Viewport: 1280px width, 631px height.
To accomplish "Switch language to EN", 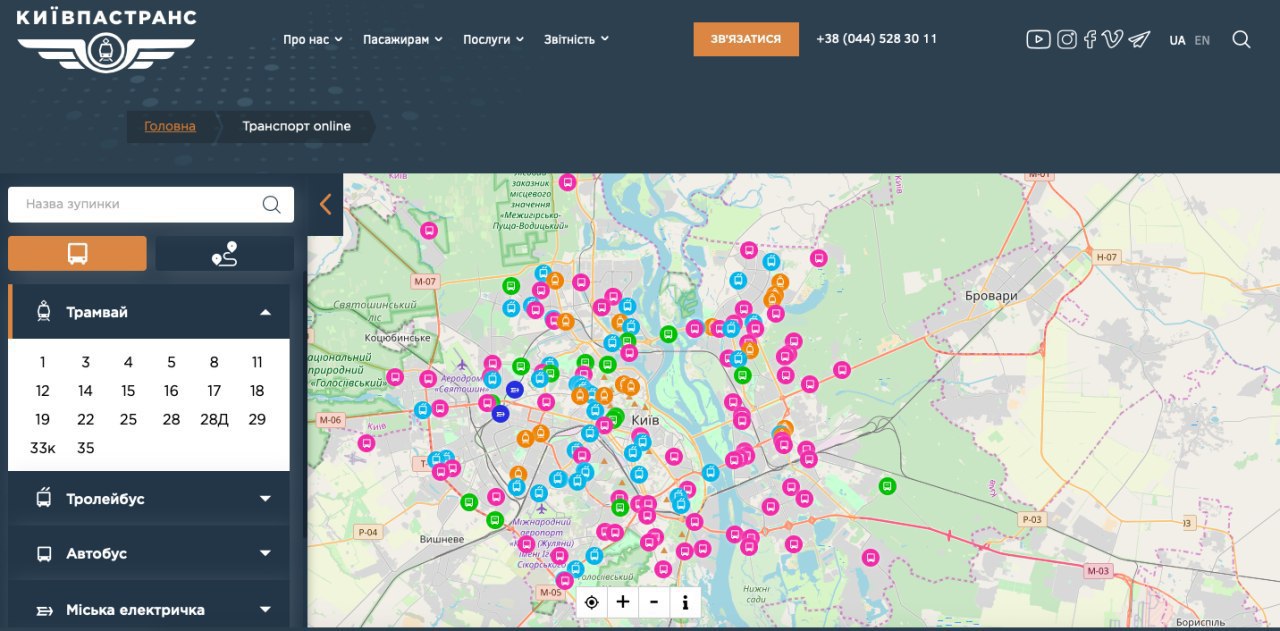I will (1202, 40).
